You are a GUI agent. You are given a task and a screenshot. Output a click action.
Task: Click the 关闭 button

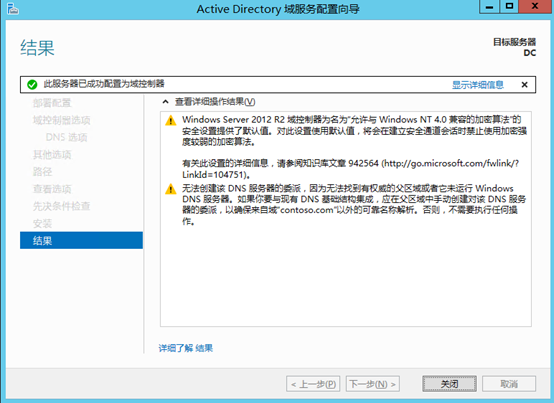[x=449, y=384]
